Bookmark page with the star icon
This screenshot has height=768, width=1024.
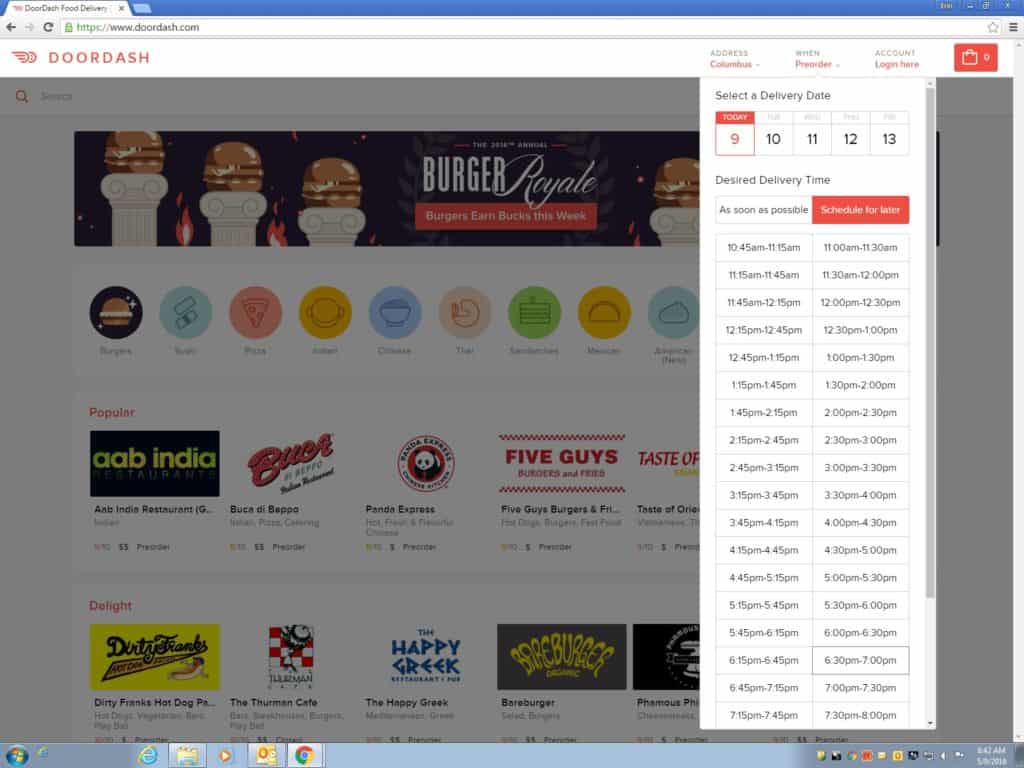(993, 27)
